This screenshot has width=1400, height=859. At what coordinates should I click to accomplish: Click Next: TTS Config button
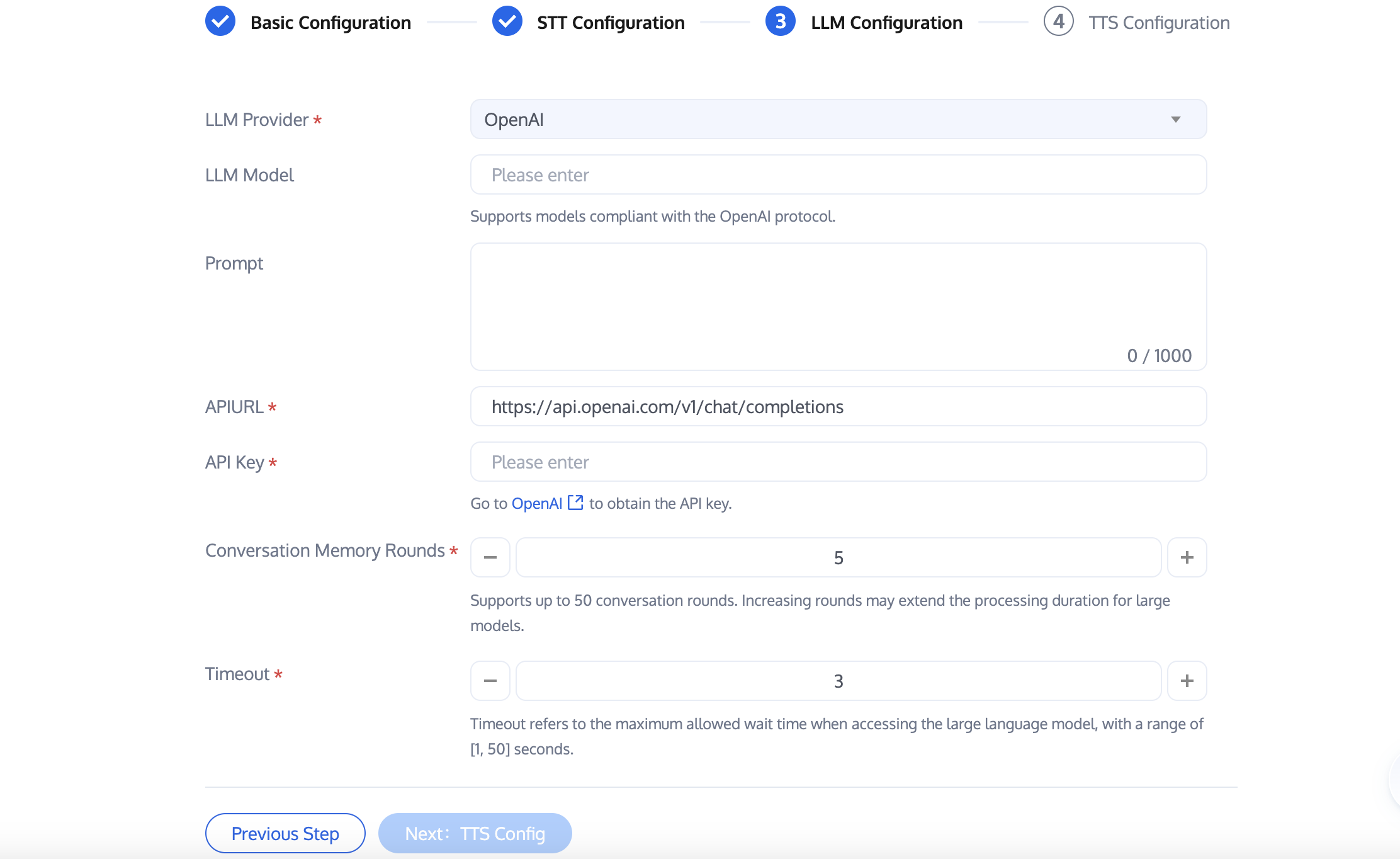(x=475, y=833)
